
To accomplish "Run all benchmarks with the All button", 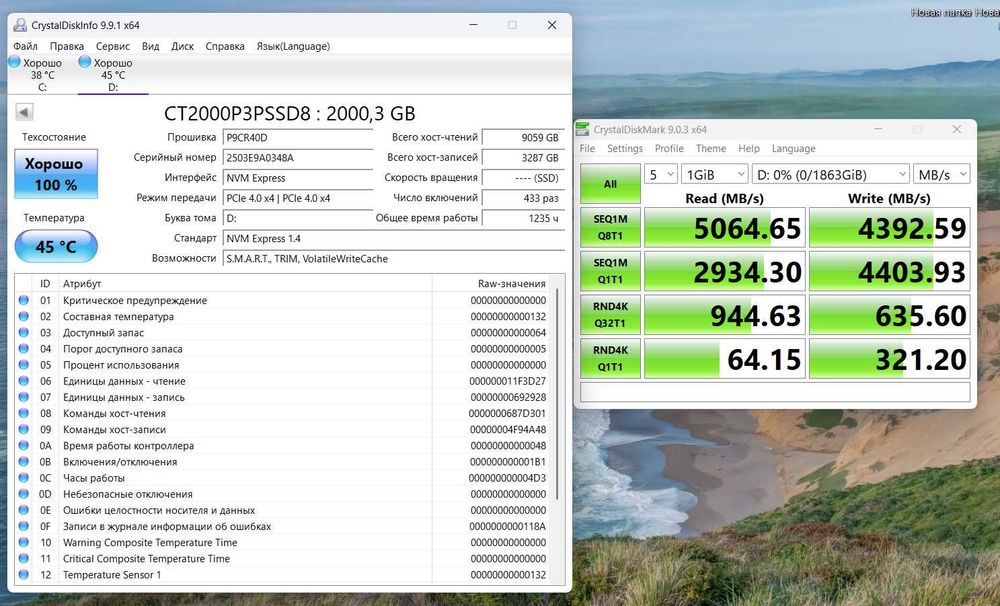I will coord(610,184).
